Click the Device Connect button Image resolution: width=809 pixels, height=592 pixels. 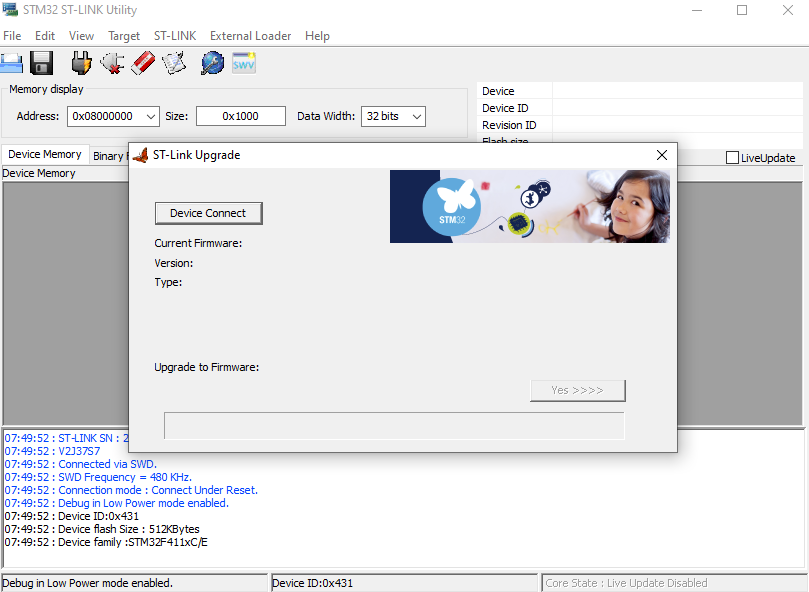coord(208,213)
